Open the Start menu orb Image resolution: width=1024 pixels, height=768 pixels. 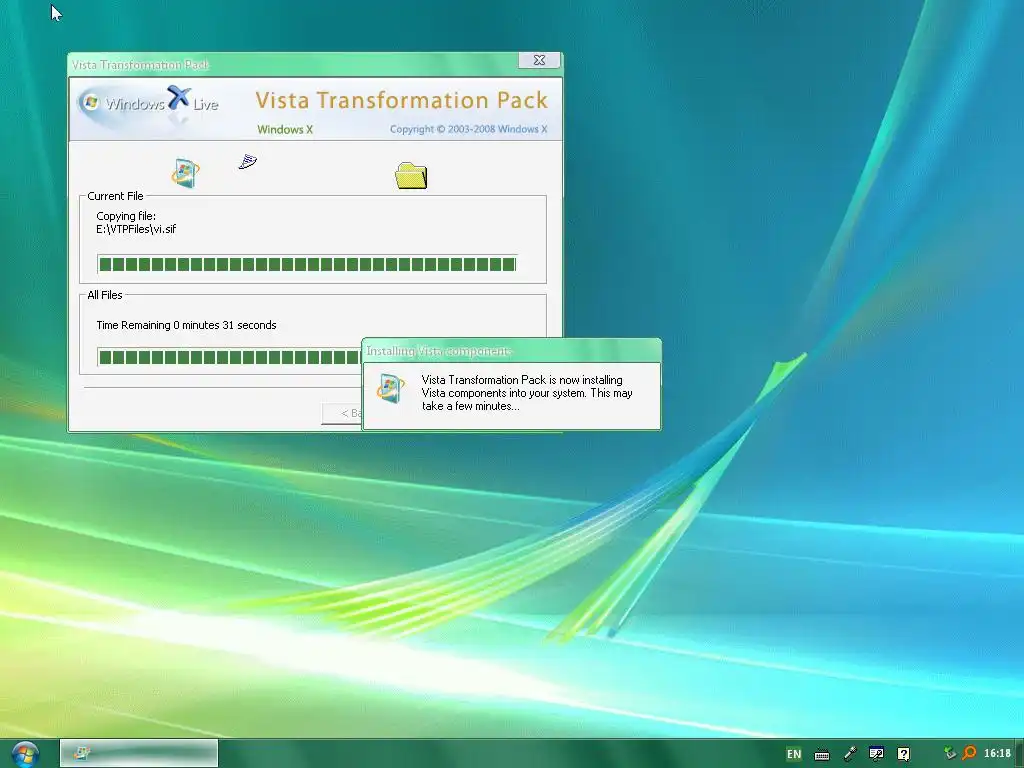click(x=25, y=754)
